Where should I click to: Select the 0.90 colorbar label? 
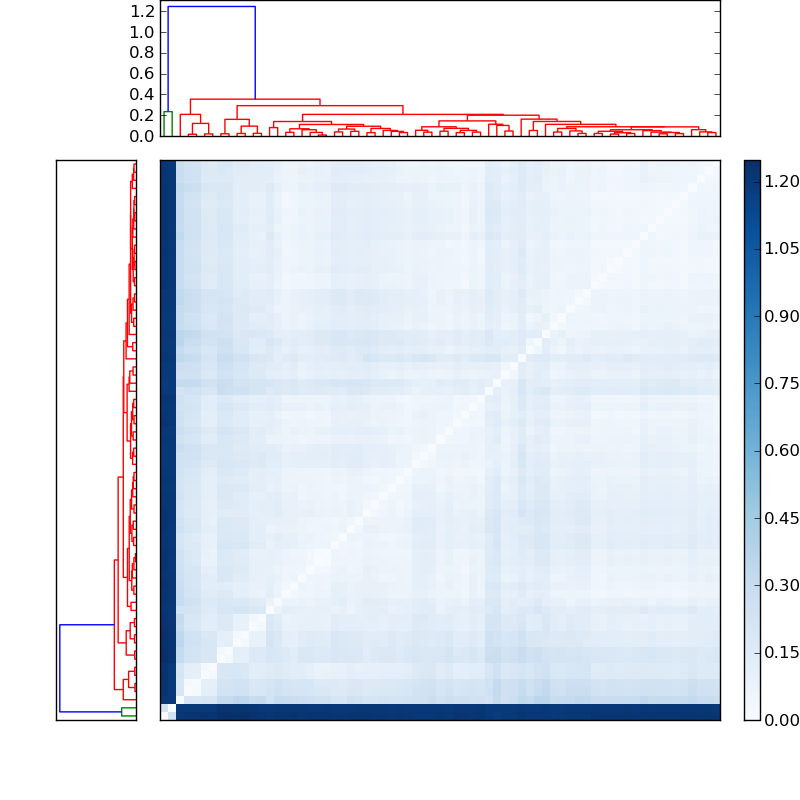coord(782,316)
